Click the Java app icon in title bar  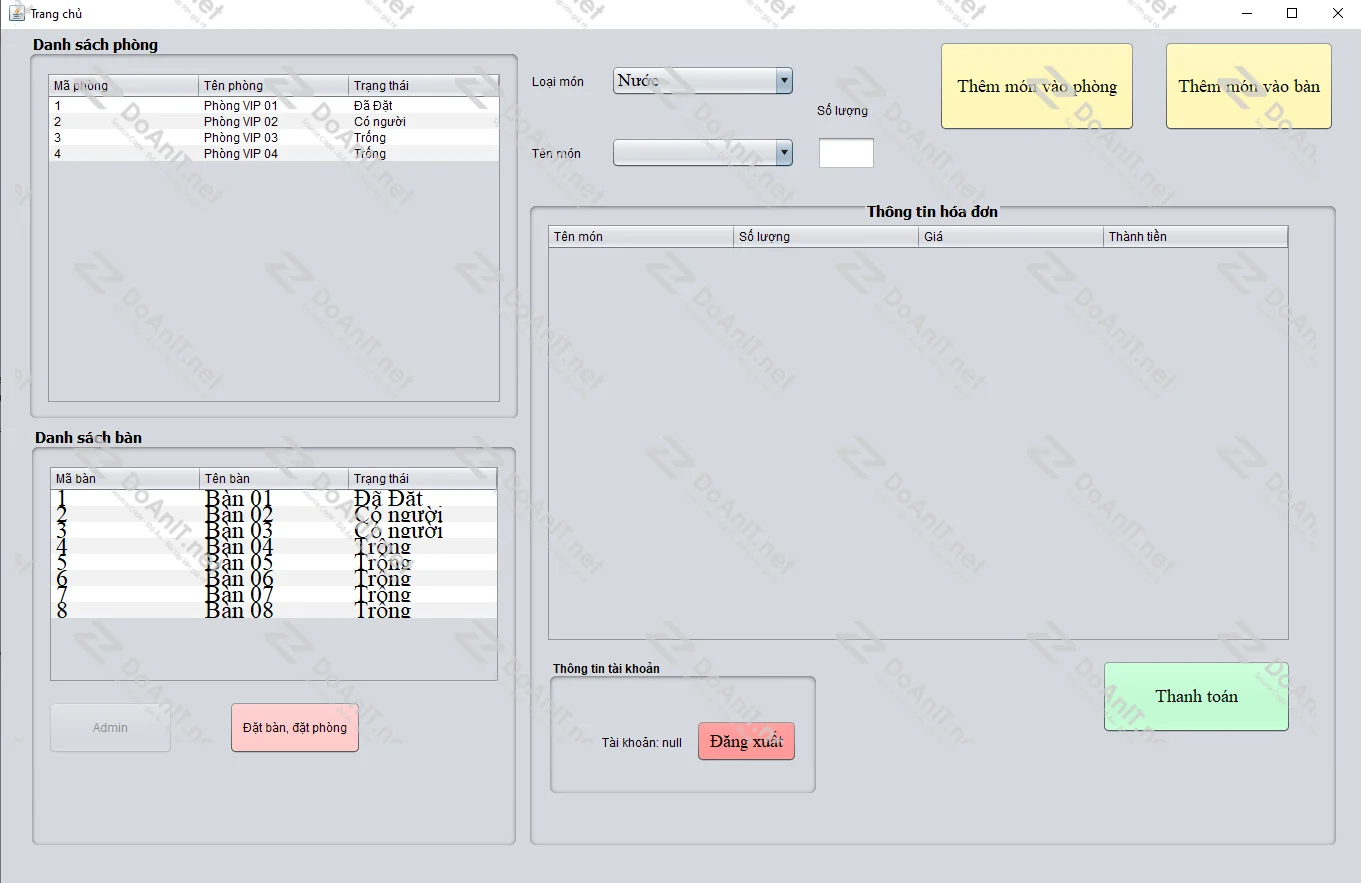pos(16,13)
